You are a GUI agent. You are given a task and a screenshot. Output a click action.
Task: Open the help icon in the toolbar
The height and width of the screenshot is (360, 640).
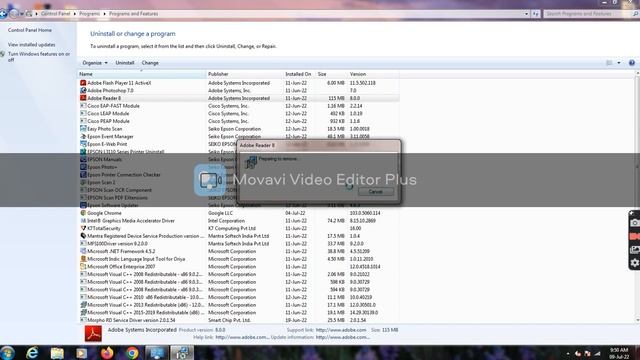point(632,63)
